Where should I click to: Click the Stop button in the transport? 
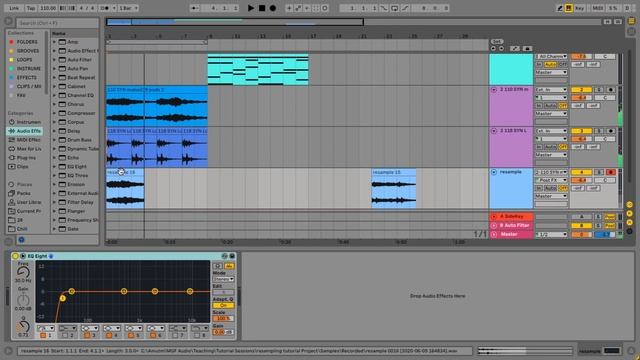click(x=262, y=8)
